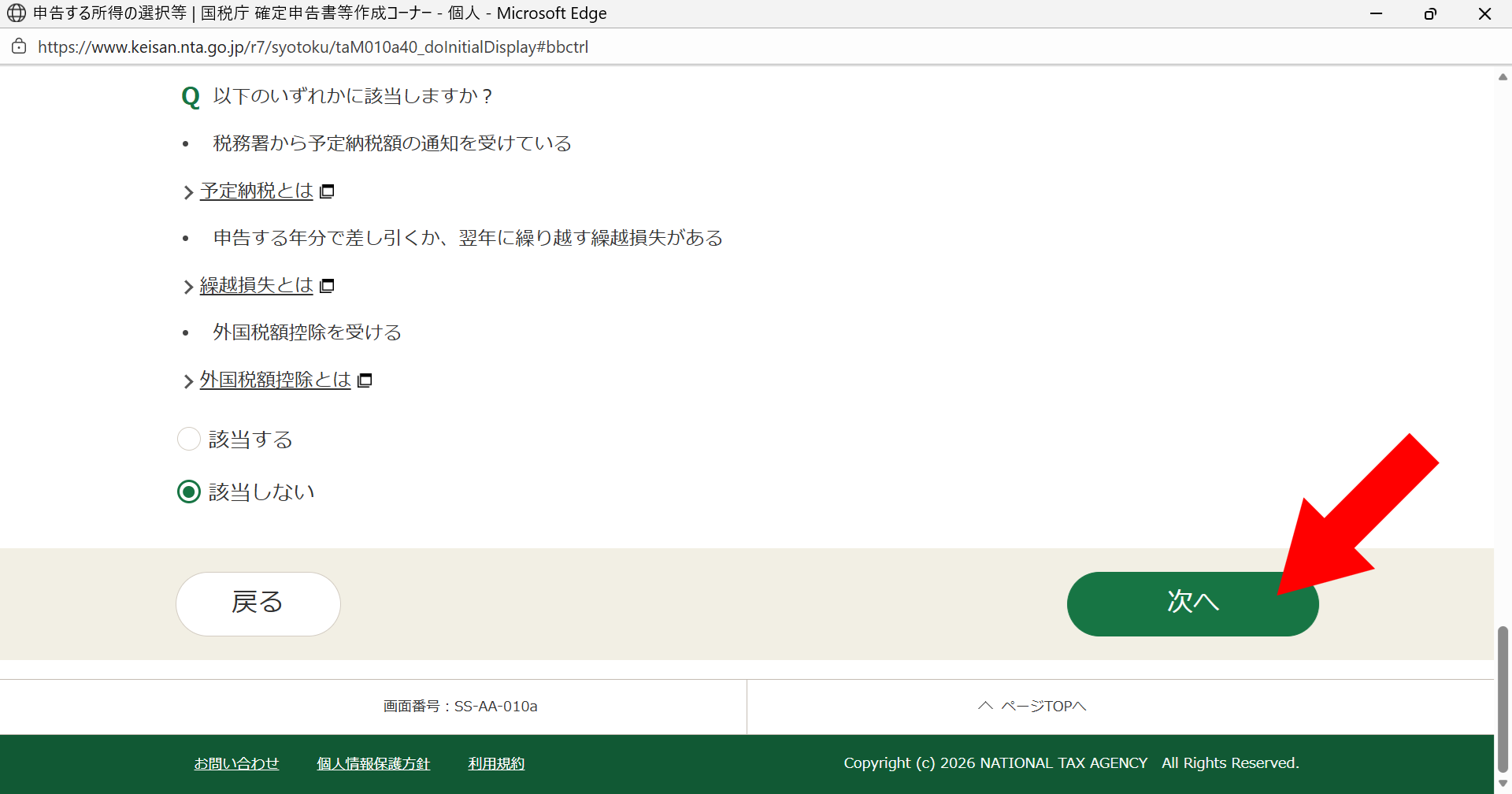1512x794 pixels.
Task: Select the 該当しない radio button
Action: (189, 491)
